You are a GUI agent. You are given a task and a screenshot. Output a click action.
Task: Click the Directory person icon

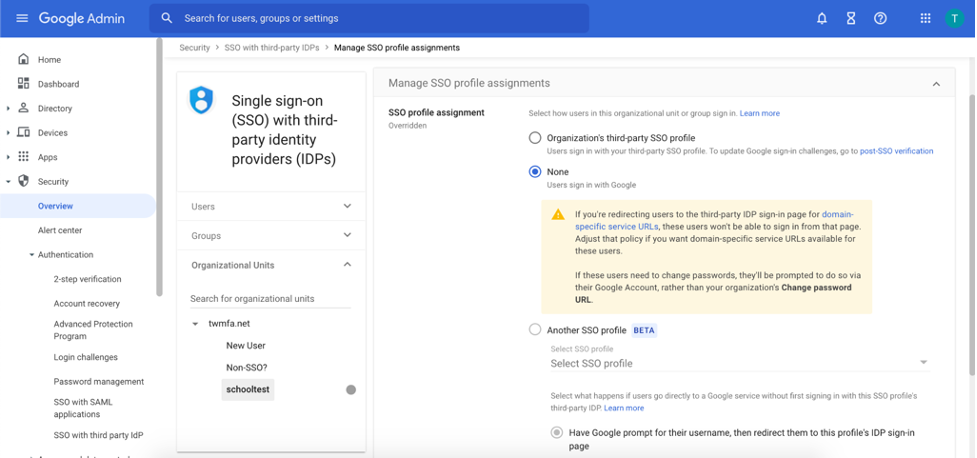coord(24,108)
